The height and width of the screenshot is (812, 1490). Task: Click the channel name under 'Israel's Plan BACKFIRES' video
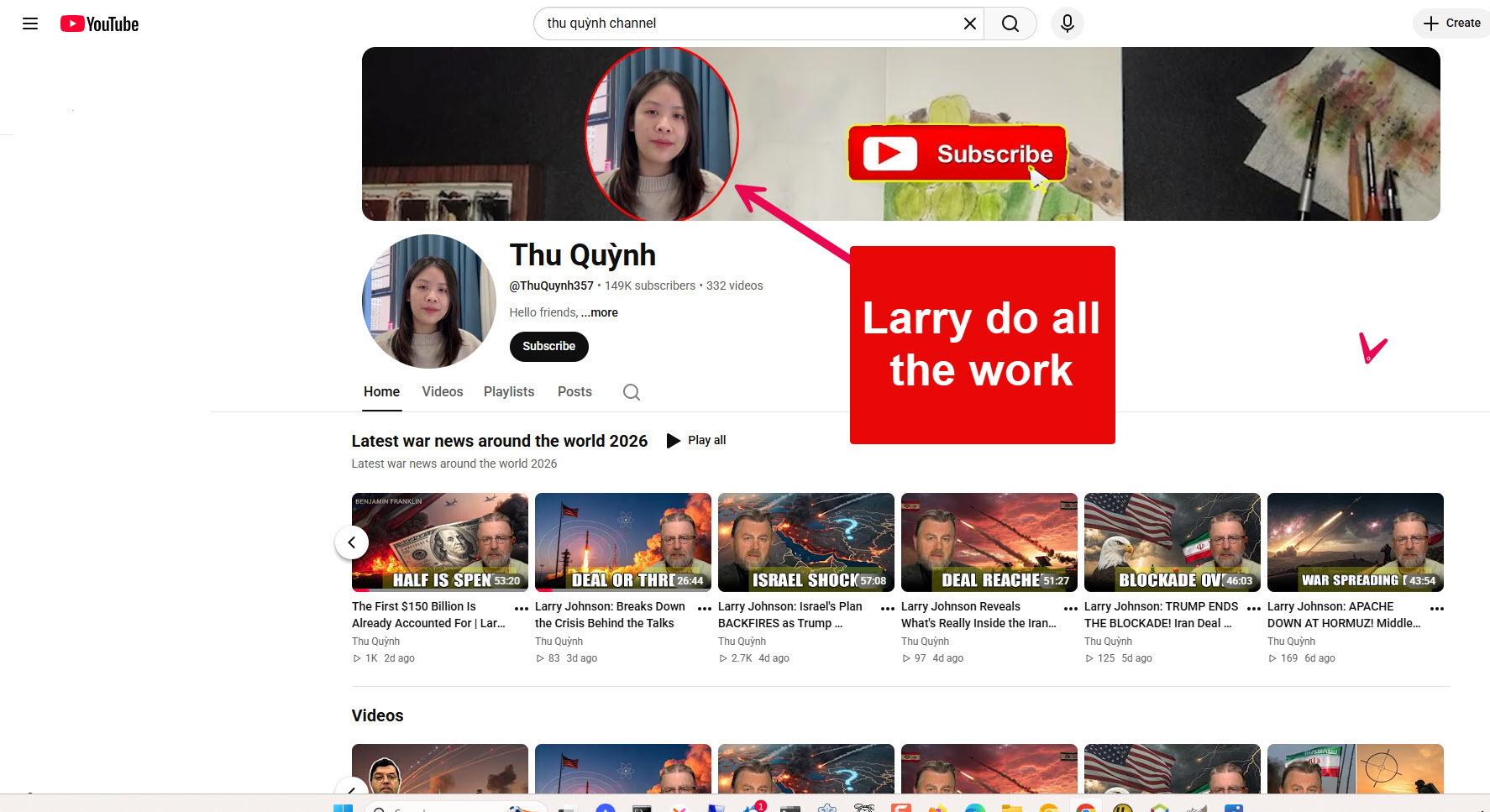coord(742,642)
